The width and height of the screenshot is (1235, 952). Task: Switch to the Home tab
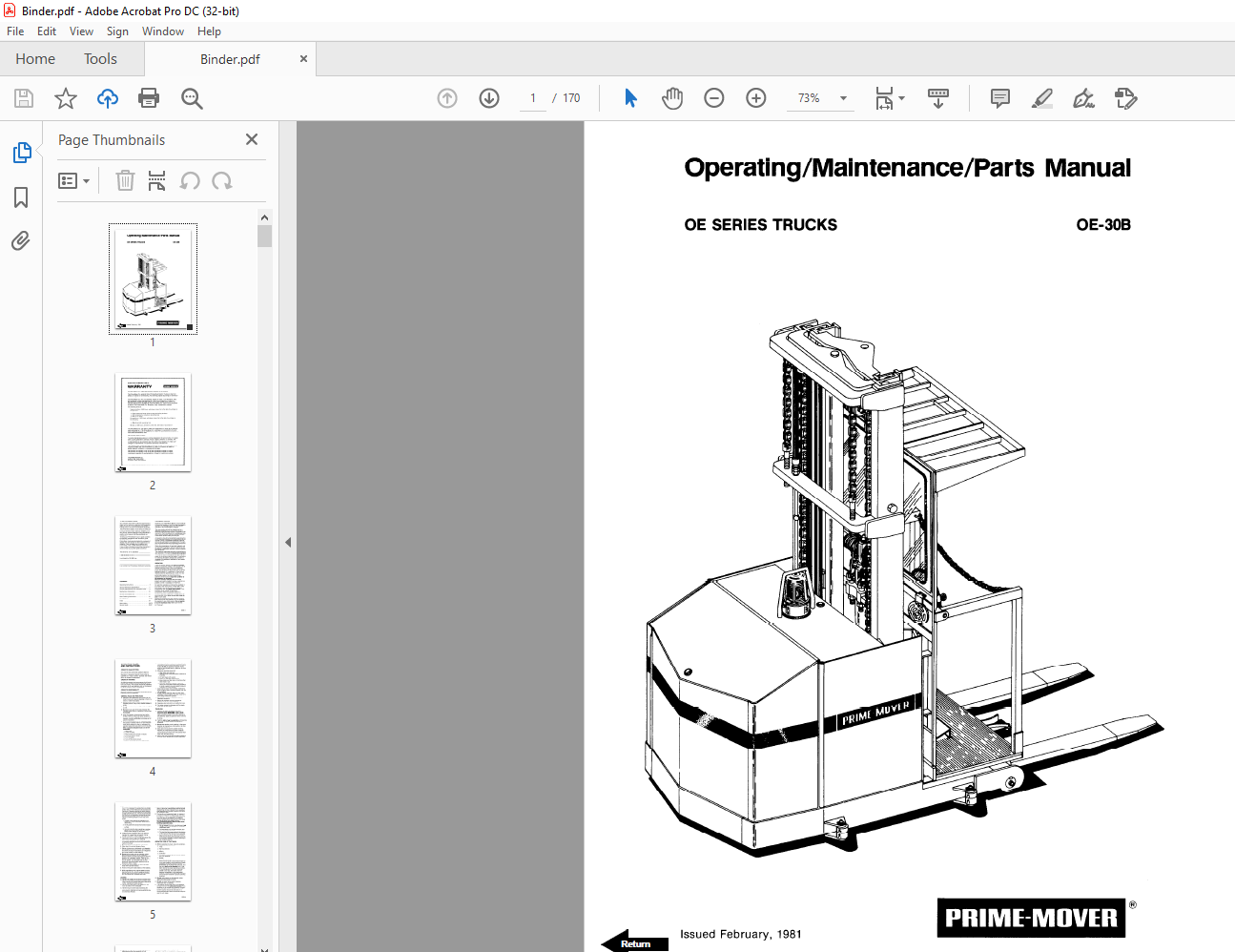coord(35,59)
